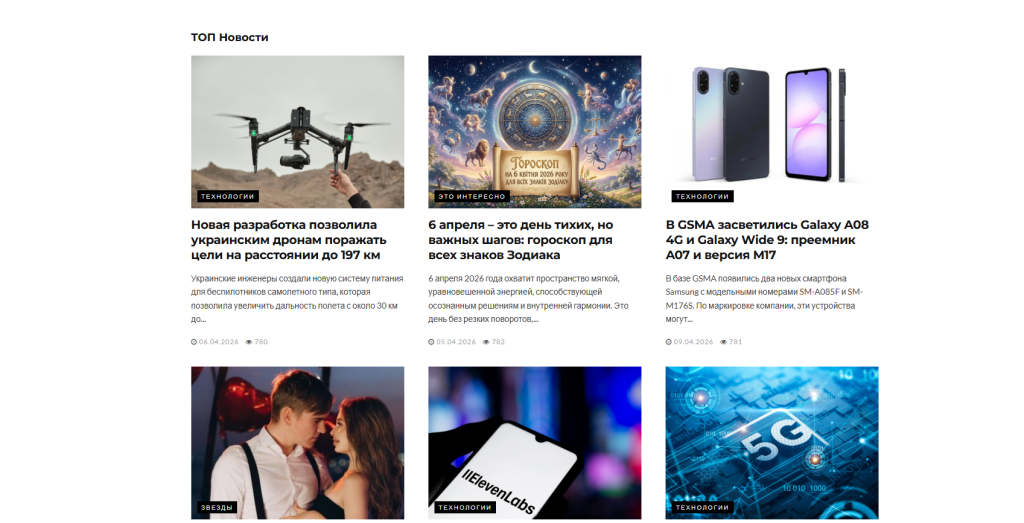Open headline about Galaxy A08 4G in GSMA
This screenshot has width=1024, height=523.
(x=767, y=240)
